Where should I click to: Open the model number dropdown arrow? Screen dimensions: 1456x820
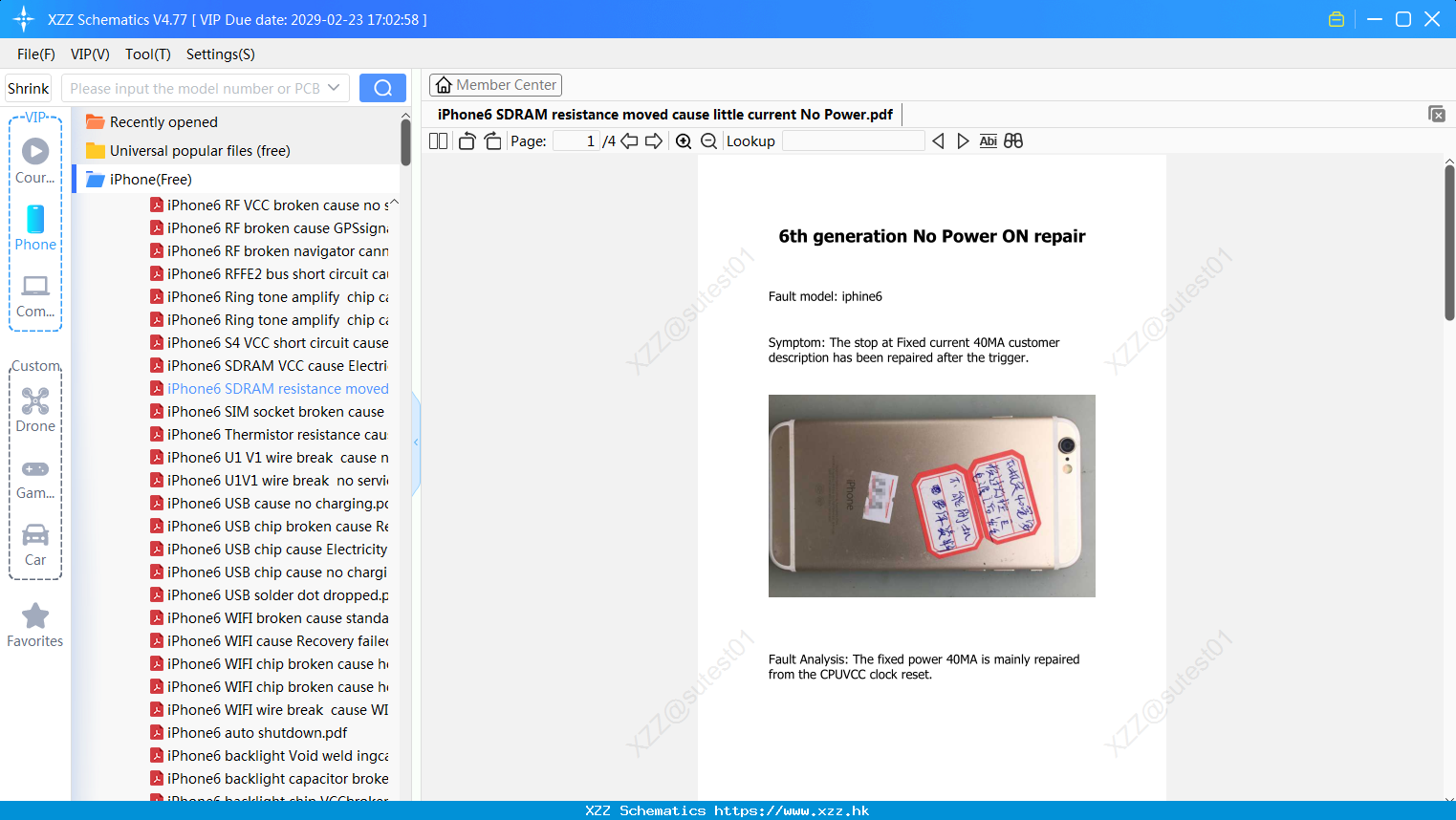334,88
